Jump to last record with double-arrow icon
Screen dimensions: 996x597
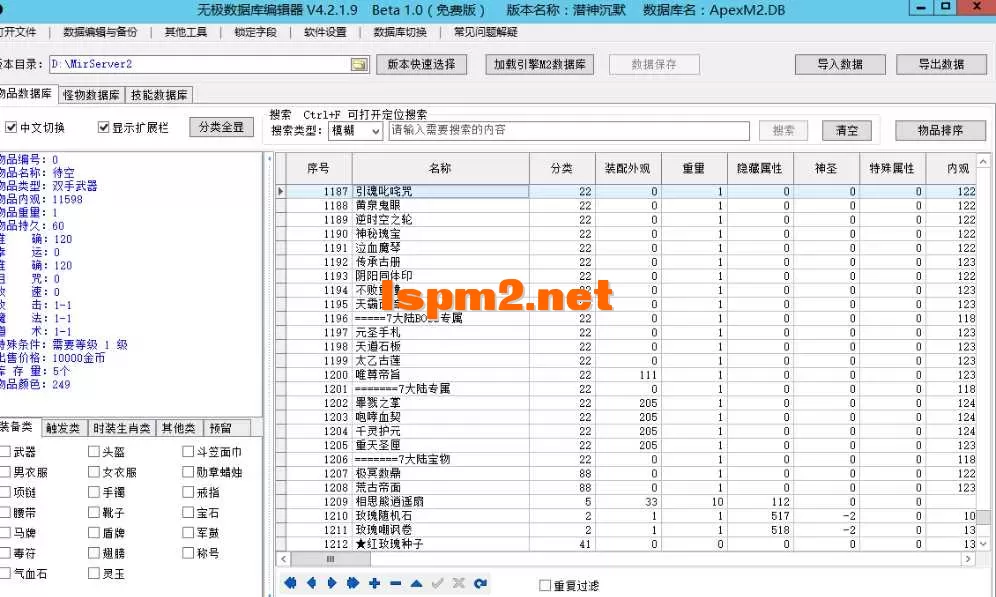tap(353, 582)
